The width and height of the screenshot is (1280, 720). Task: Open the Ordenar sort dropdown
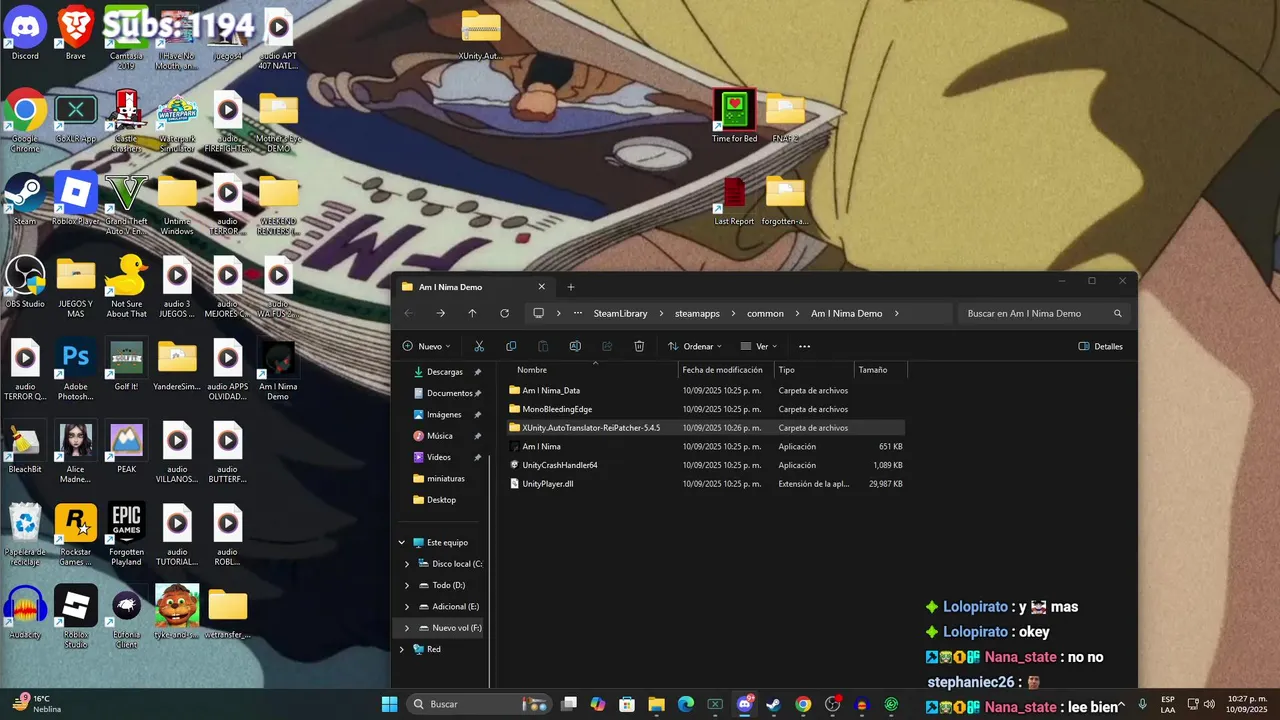click(x=694, y=346)
